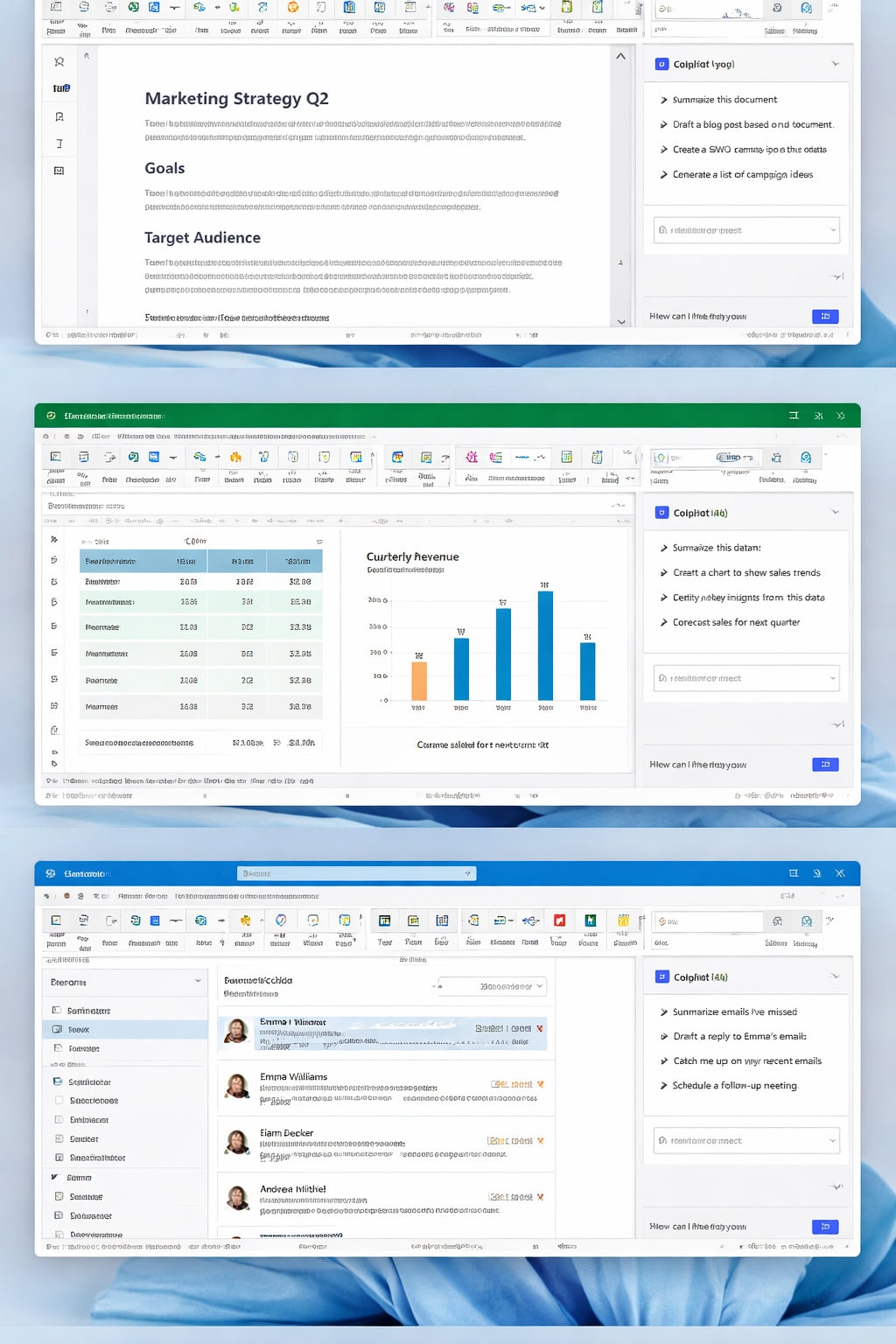Image resolution: width=896 pixels, height=1344 pixels.
Task: Click the search box in Outlook's title bar
Action: pos(357,873)
